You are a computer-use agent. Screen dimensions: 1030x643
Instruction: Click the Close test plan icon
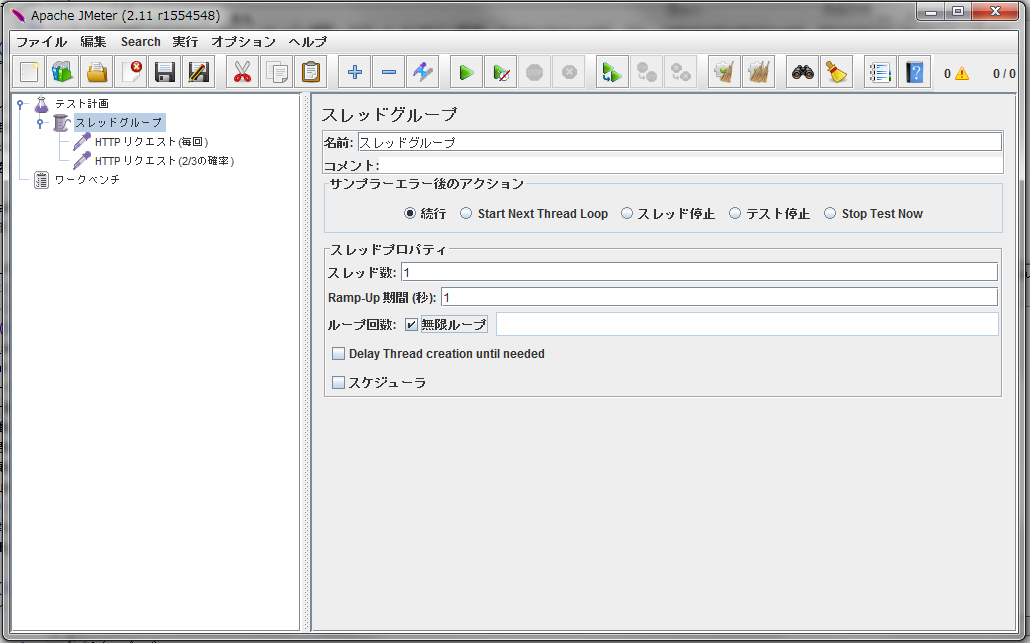pyautogui.click(x=131, y=72)
